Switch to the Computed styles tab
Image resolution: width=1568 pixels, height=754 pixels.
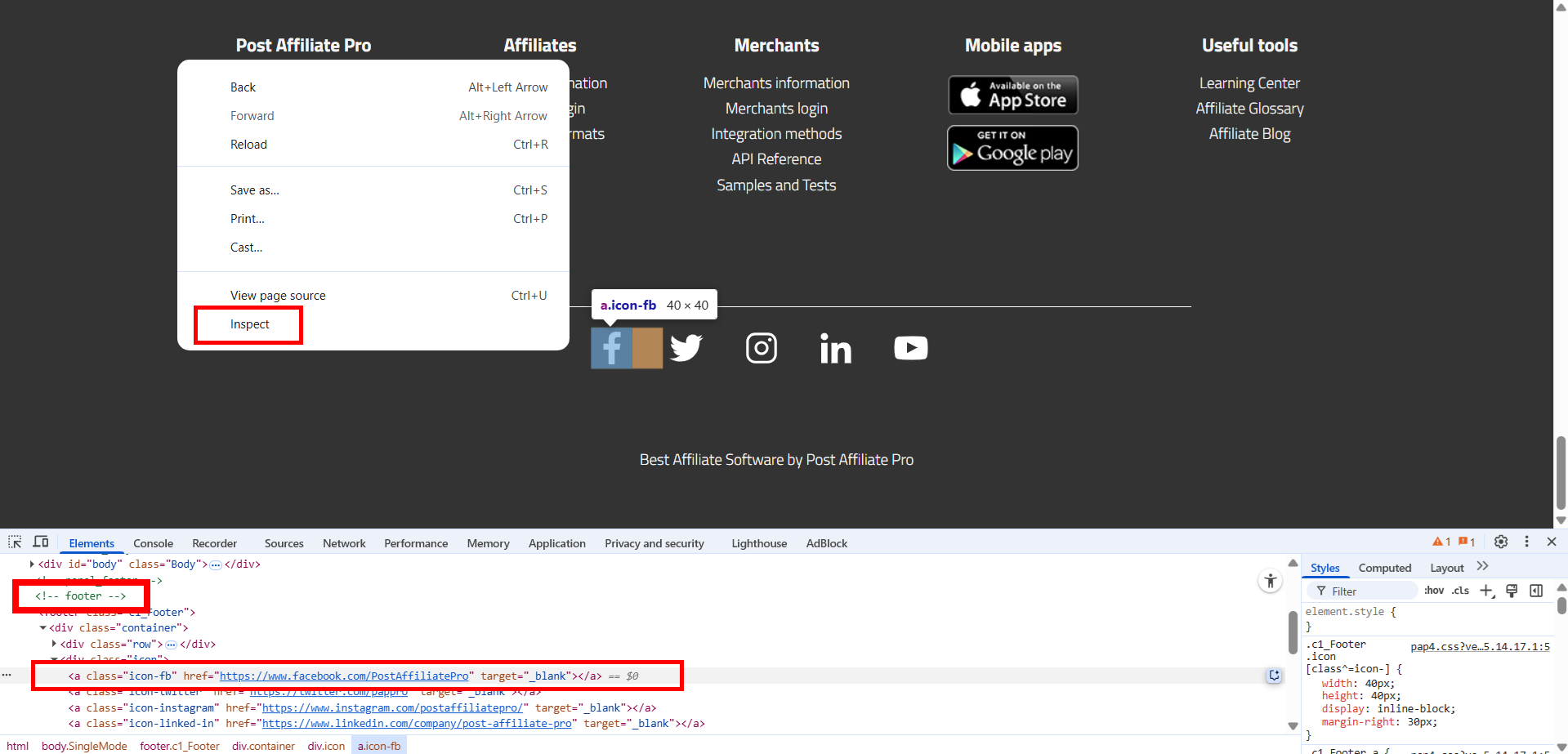(x=1385, y=568)
